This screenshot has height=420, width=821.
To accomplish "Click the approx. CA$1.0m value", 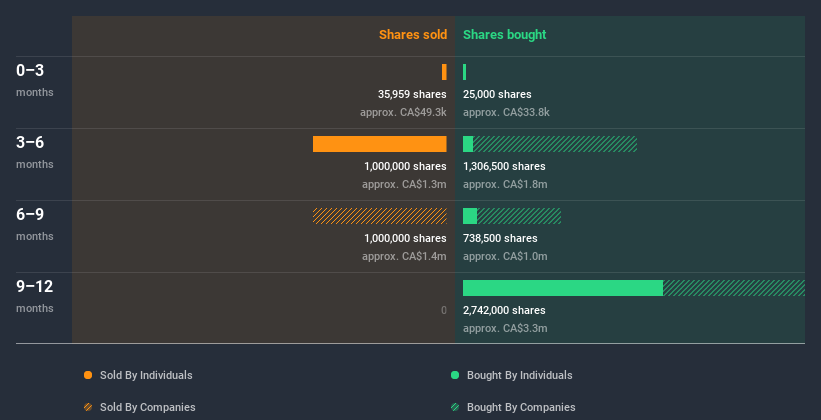I will (x=505, y=256).
